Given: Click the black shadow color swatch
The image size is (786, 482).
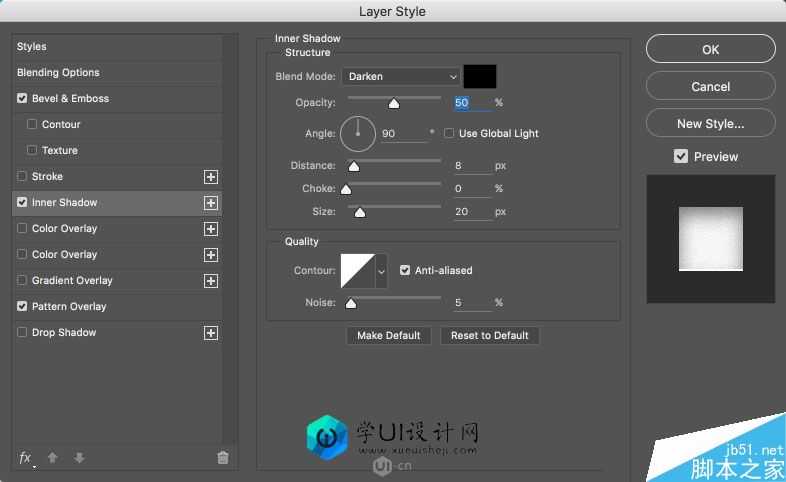Looking at the screenshot, I should point(480,76).
